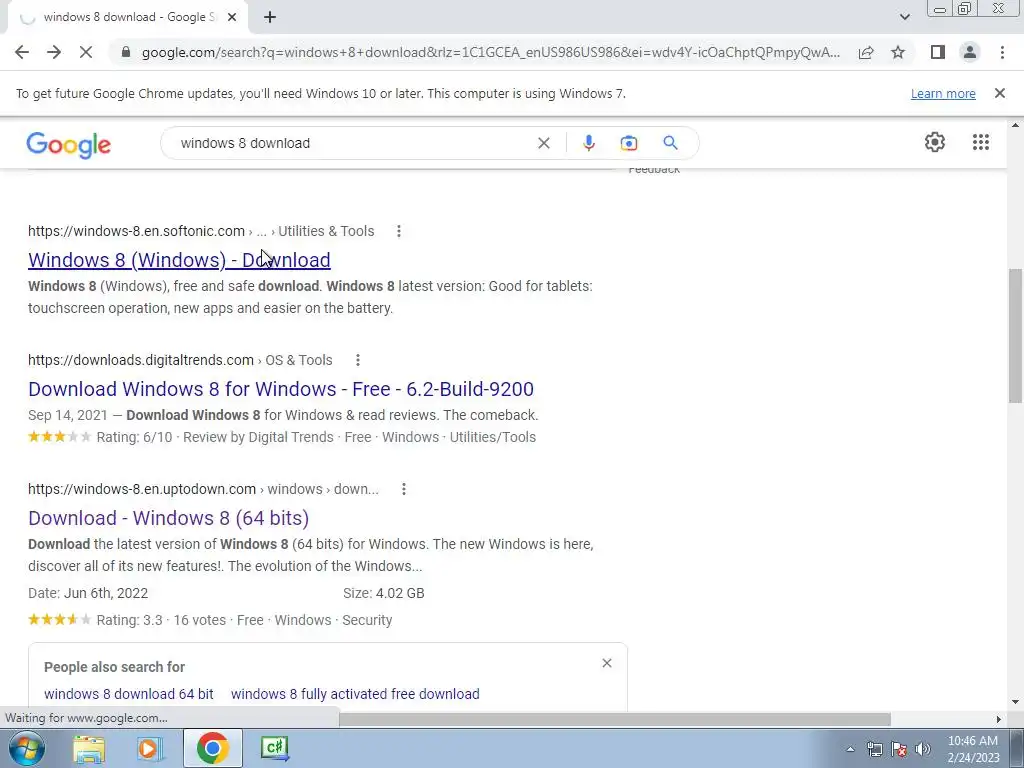Open the Windows Start menu
Image resolution: width=1024 pixels, height=768 pixels.
tap(25, 748)
